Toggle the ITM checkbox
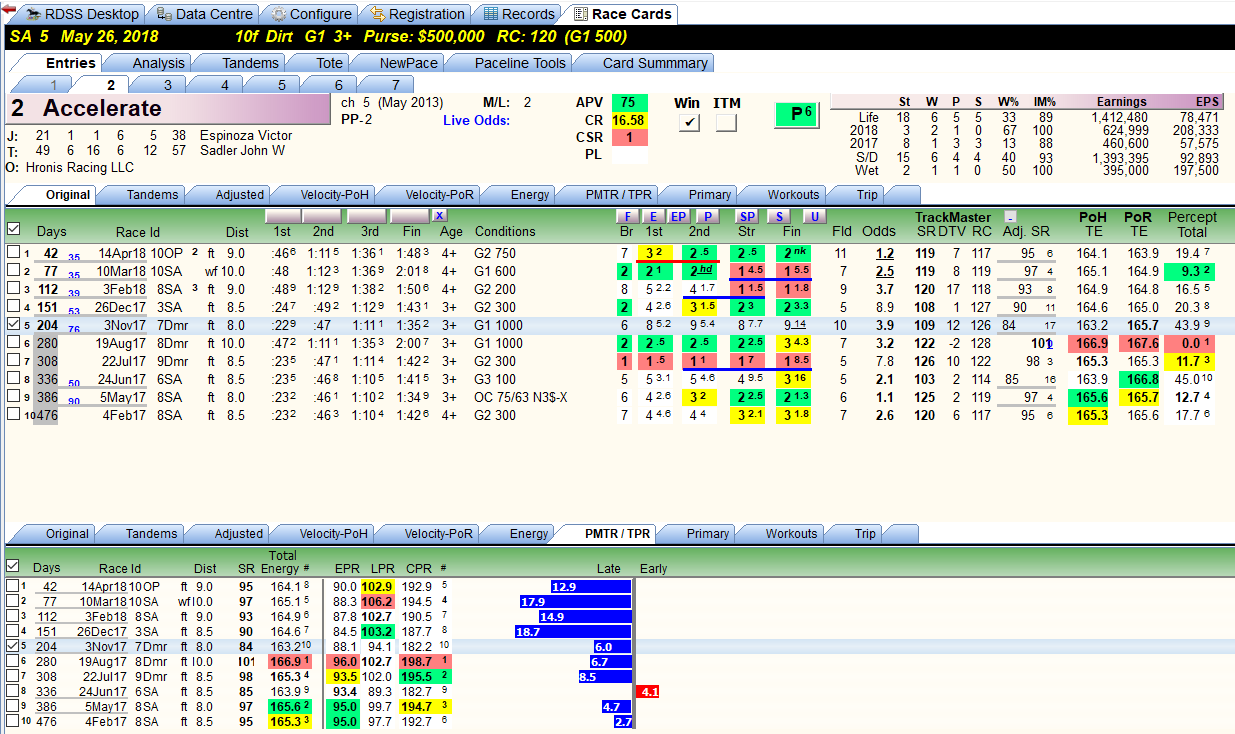This screenshot has height=734, width=1235. 726,122
